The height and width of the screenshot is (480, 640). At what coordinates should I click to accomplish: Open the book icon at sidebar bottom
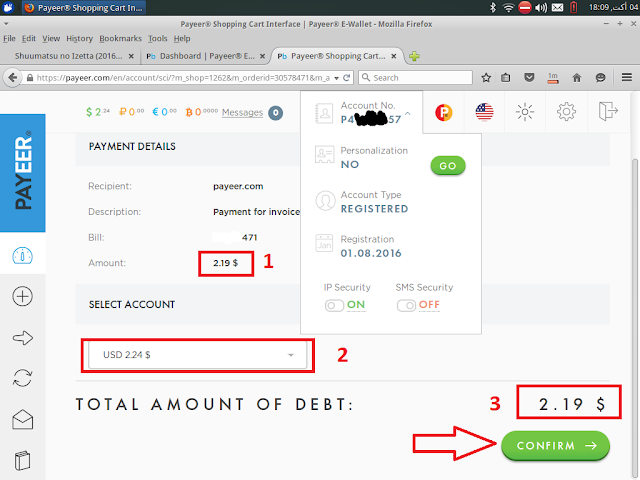pos(22,461)
